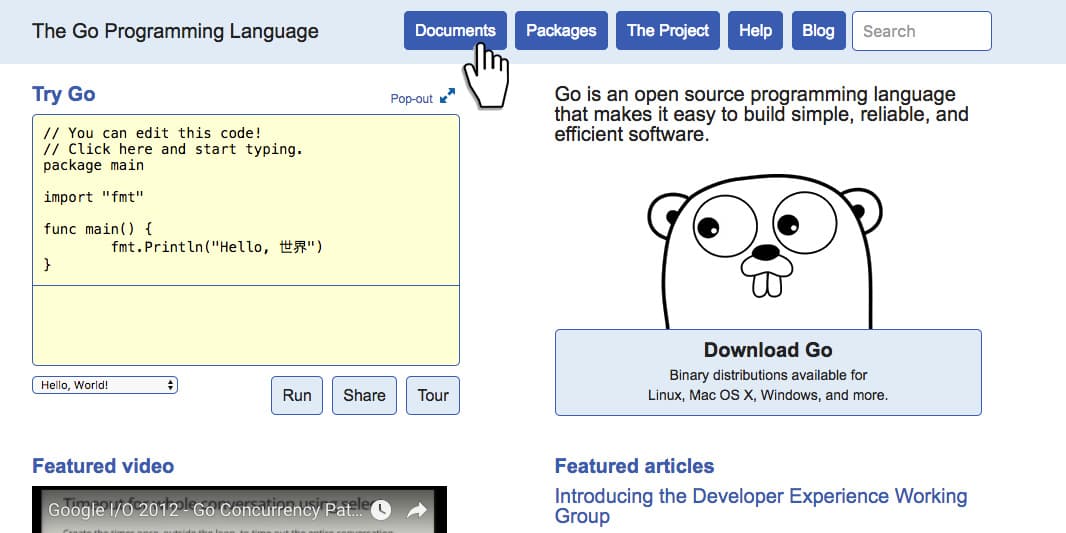Start the Tour button
Screen dimensions: 1066x533
point(433,395)
